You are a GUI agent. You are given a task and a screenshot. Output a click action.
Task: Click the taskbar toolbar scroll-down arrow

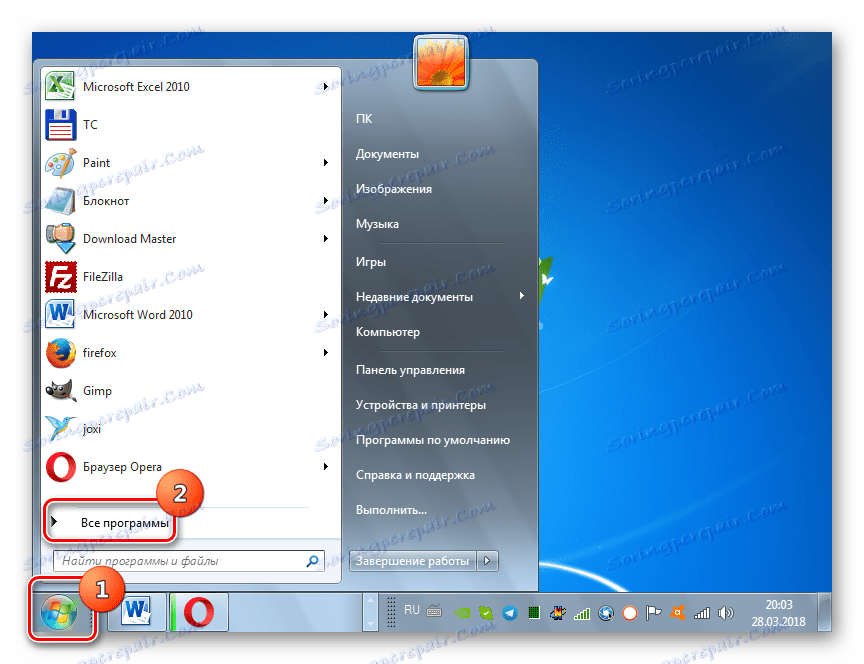pyautogui.click(x=370, y=623)
